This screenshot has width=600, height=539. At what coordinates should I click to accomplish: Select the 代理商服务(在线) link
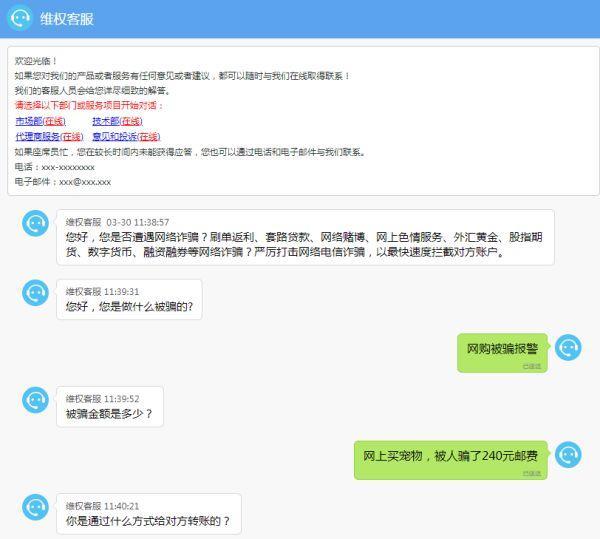(49, 137)
